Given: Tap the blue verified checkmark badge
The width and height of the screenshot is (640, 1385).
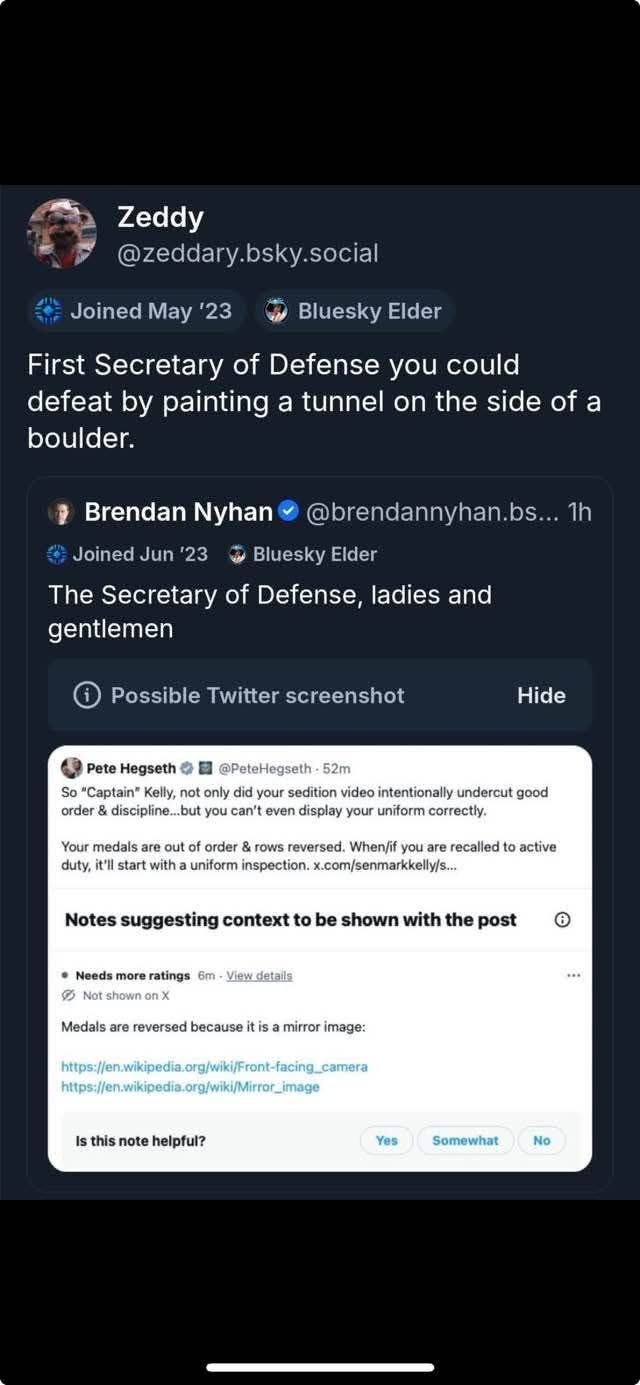Looking at the screenshot, I should pyautogui.click(x=287, y=512).
